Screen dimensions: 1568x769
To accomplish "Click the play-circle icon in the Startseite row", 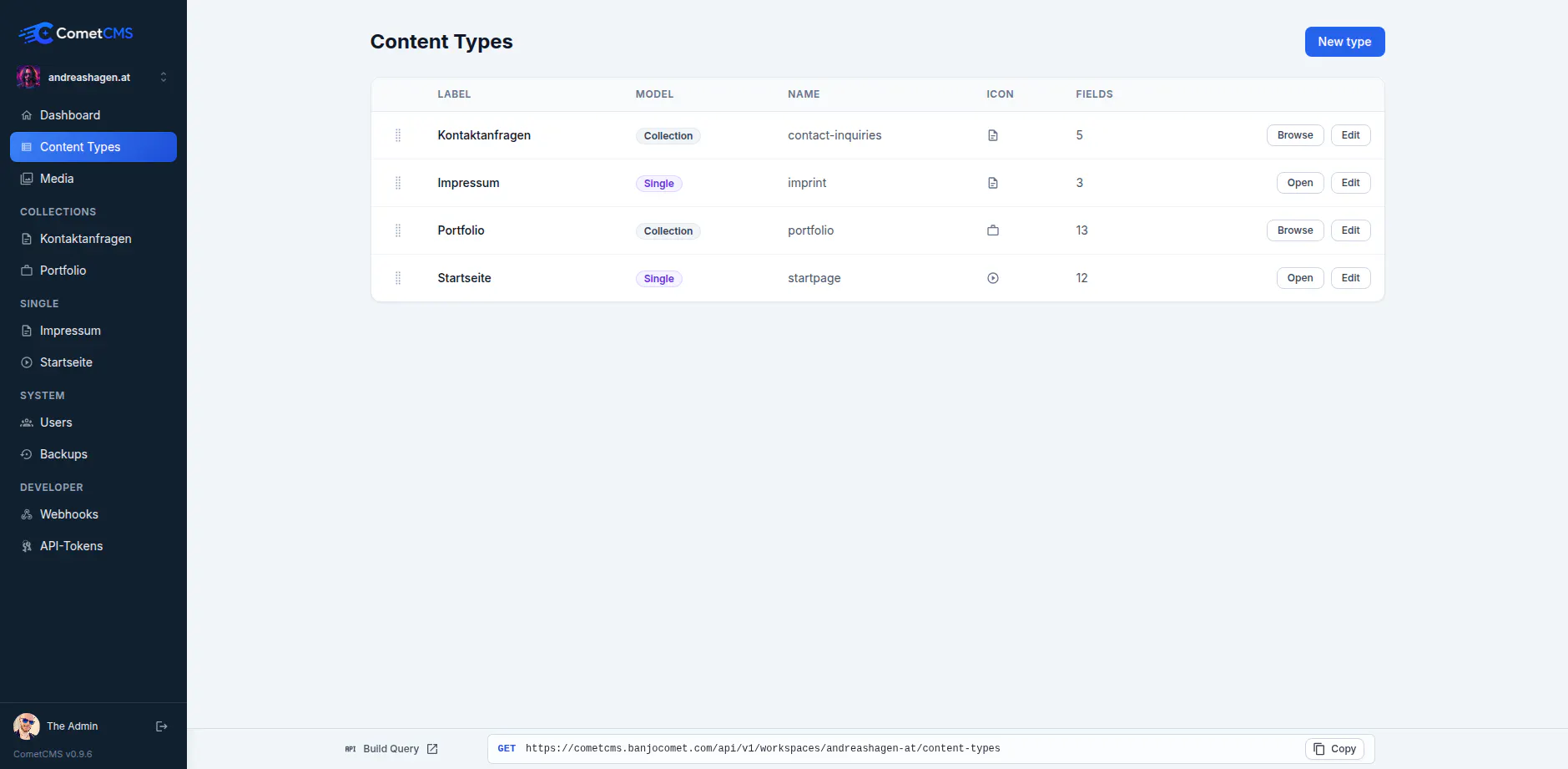I will coord(993,278).
